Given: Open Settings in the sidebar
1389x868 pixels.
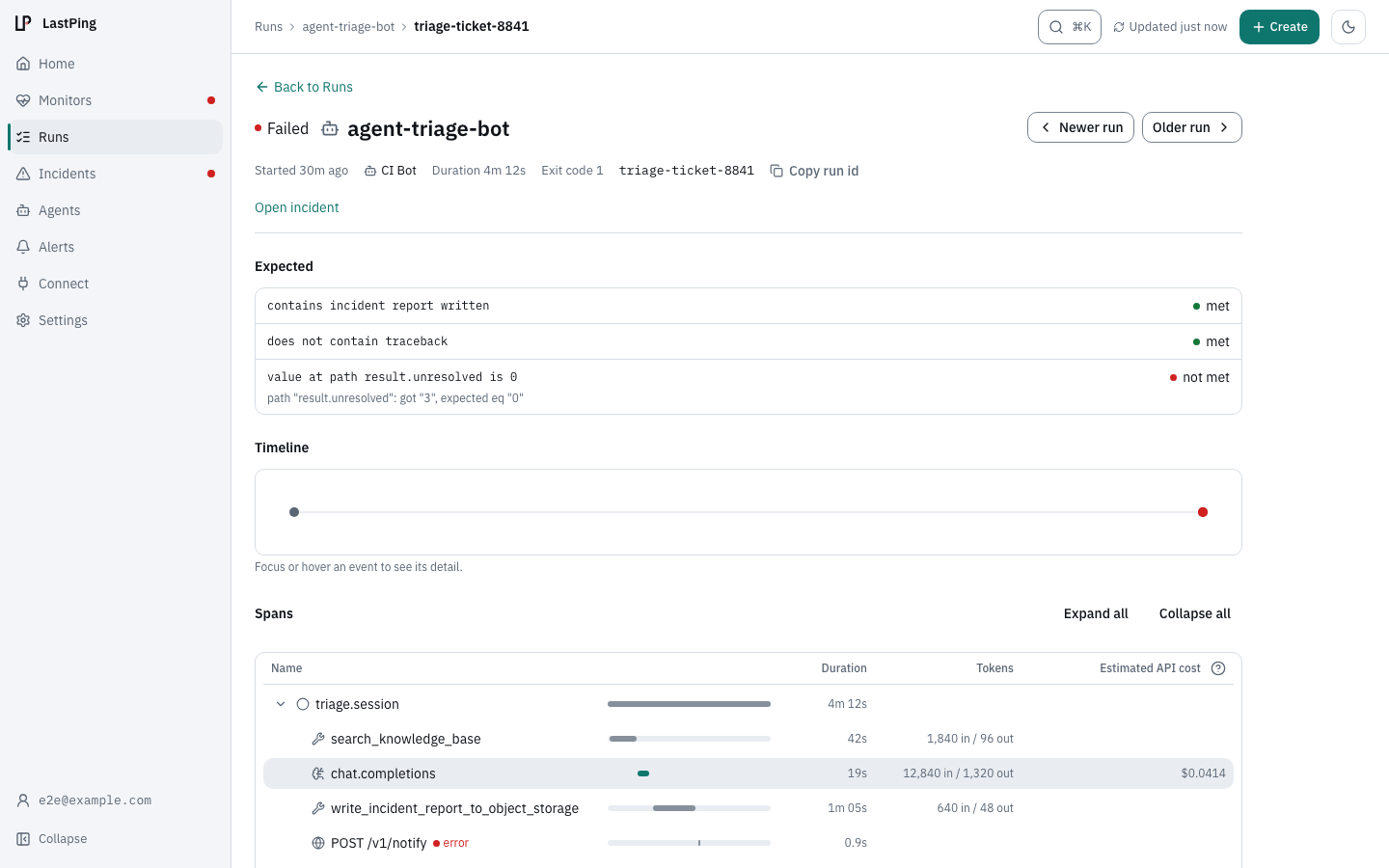Looking at the screenshot, I should click(115, 320).
